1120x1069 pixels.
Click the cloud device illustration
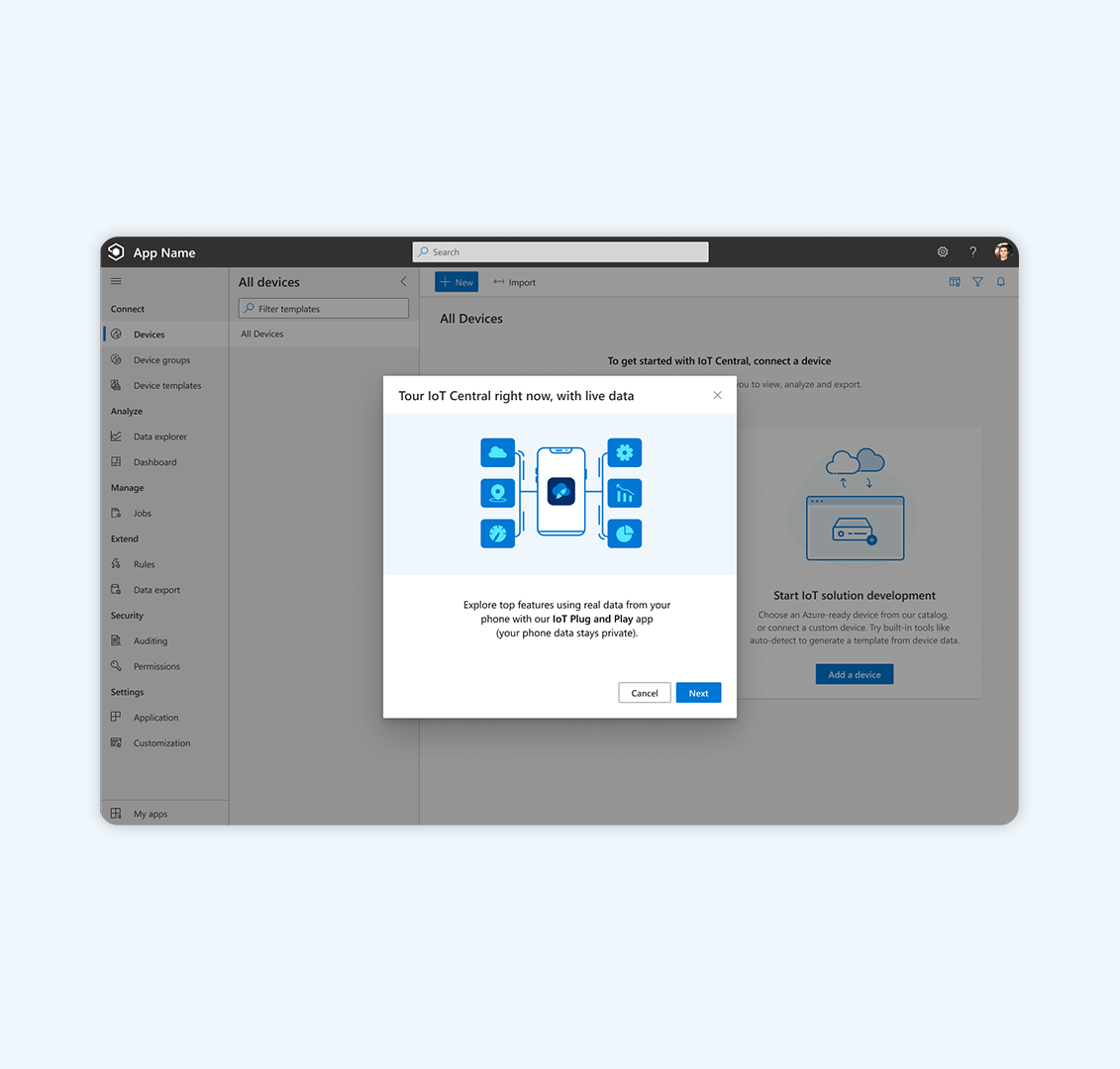[855, 504]
